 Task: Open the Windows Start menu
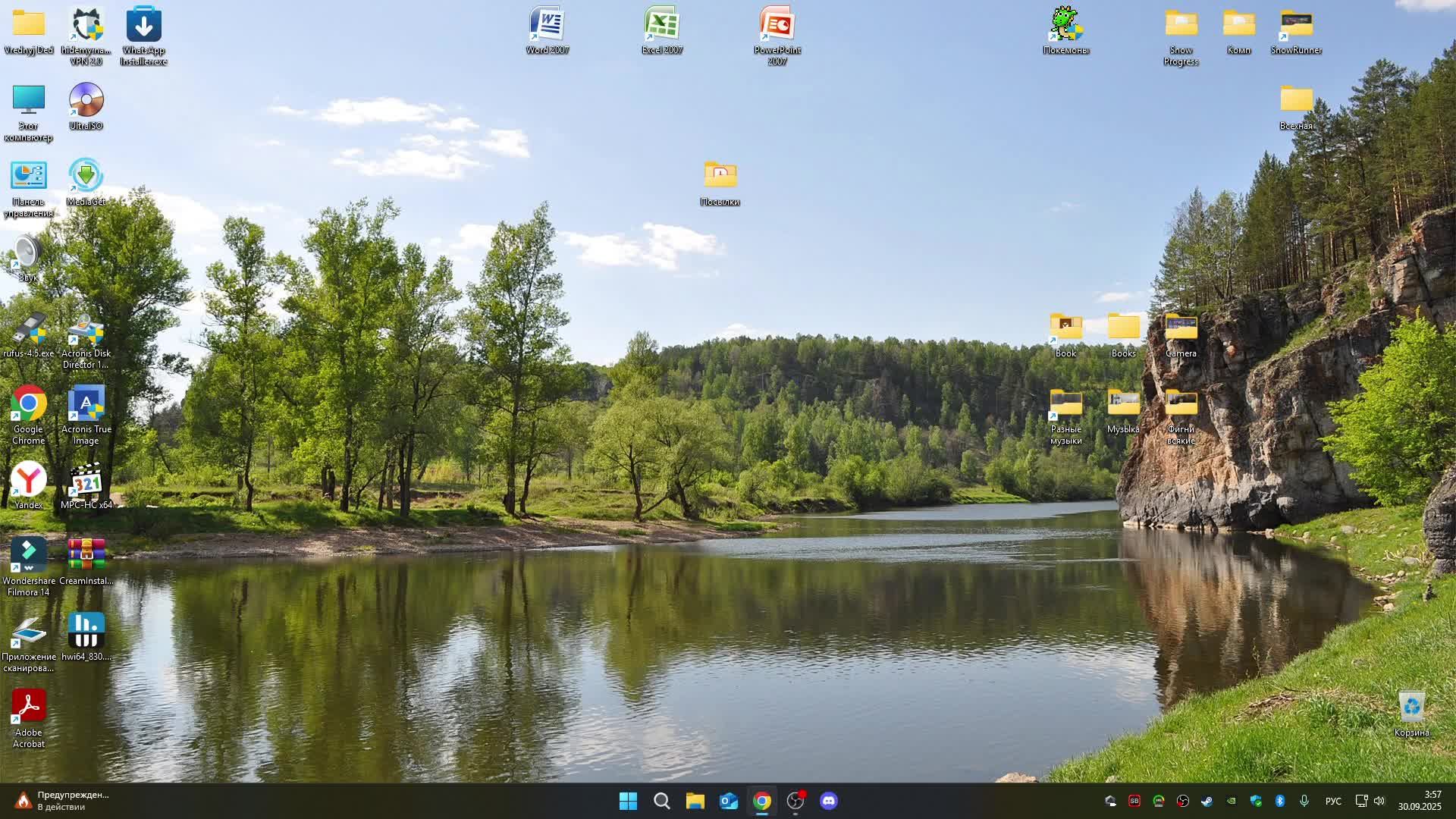pos(628,801)
